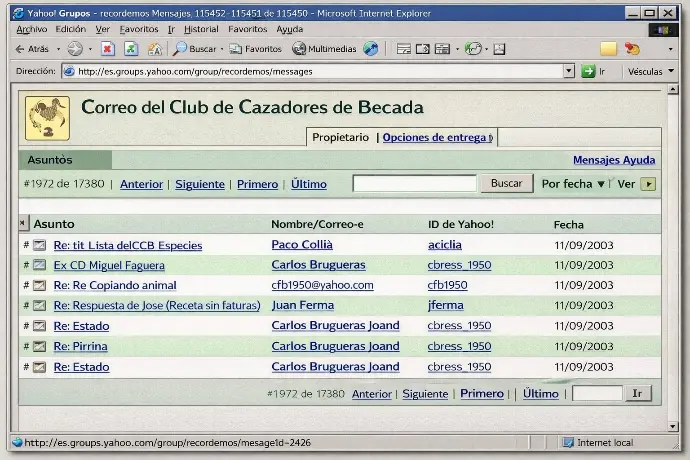Expand the discussion globe dropdown arrow

(x=486, y=49)
